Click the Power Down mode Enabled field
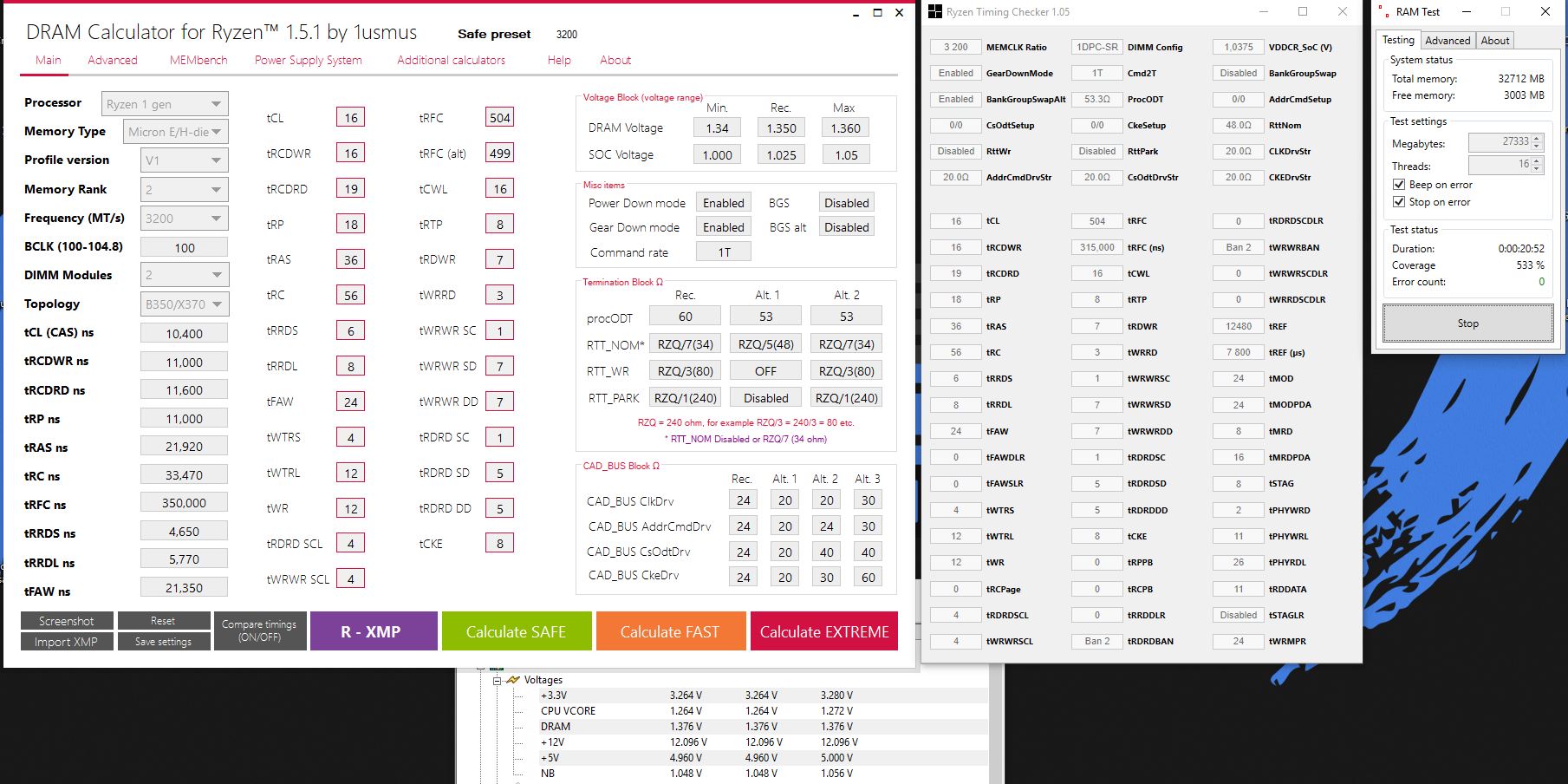The width and height of the screenshot is (1568, 784). pyautogui.click(x=724, y=202)
